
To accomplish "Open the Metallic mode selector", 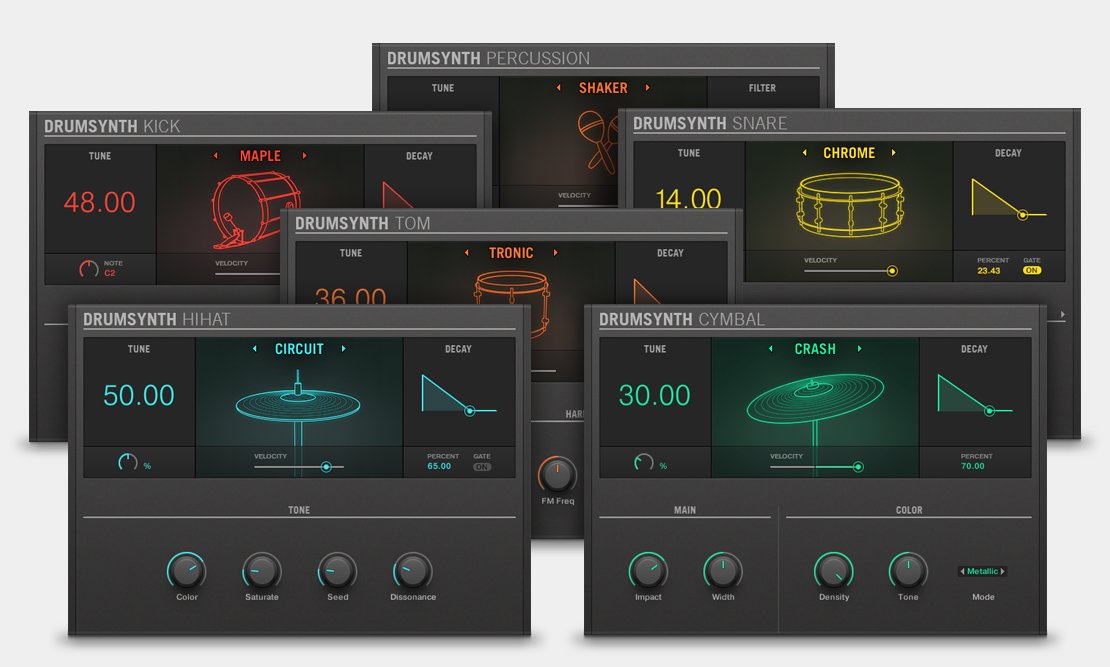I will pos(982,571).
